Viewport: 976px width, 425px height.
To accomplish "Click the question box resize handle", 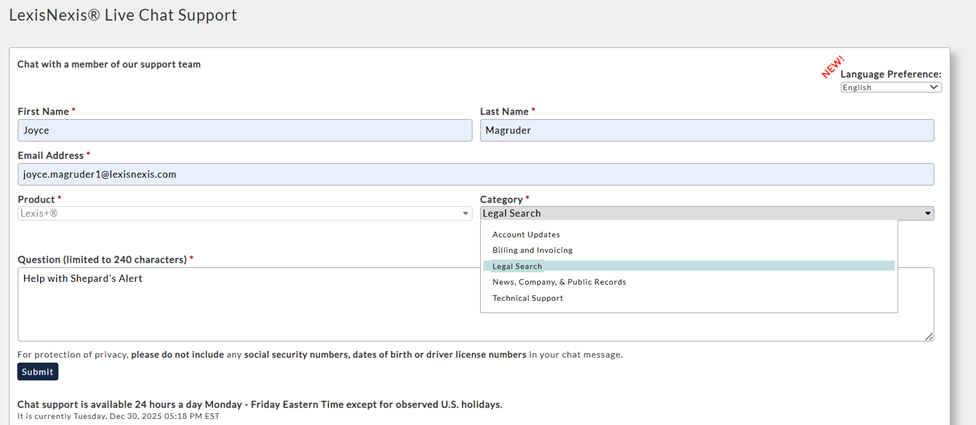I will 929,337.
